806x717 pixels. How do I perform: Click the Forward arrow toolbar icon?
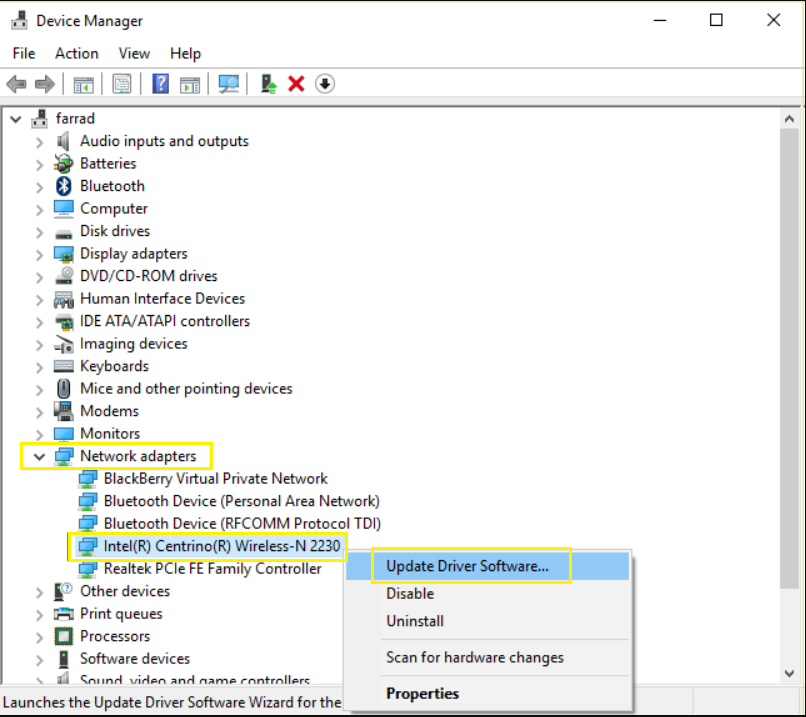[45, 84]
